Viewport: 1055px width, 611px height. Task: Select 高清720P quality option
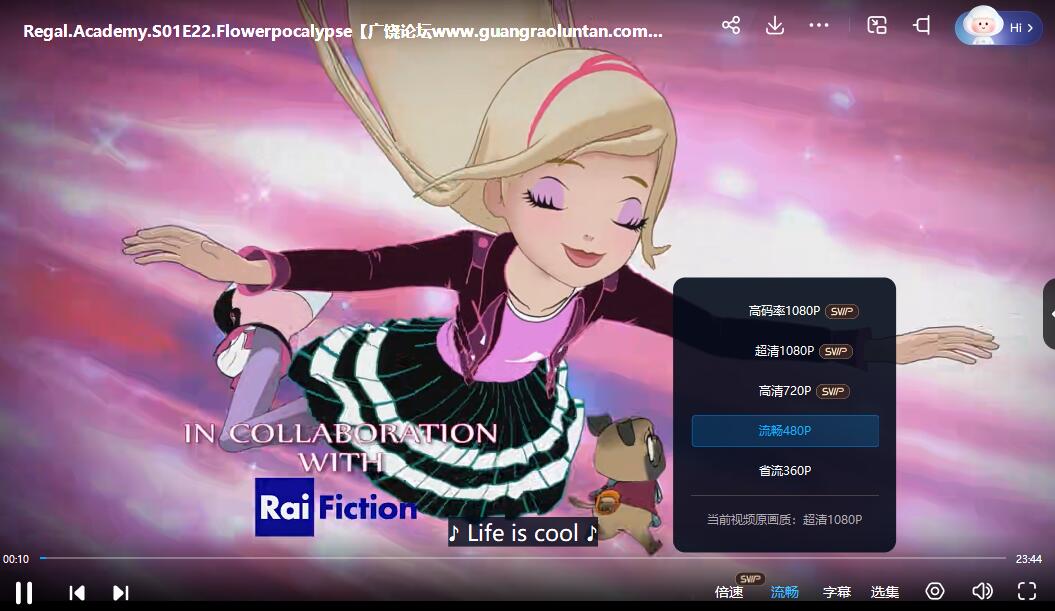tap(785, 391)
